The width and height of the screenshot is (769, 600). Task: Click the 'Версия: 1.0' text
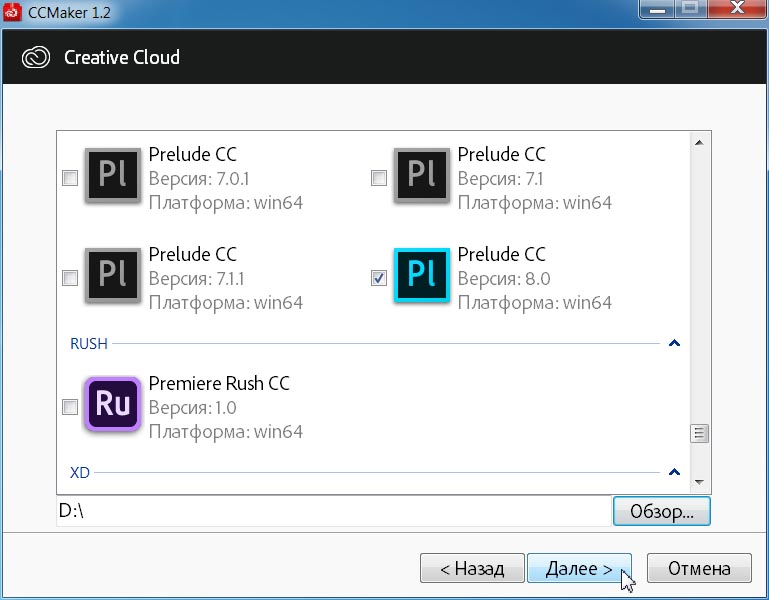(x=193, y=408)
